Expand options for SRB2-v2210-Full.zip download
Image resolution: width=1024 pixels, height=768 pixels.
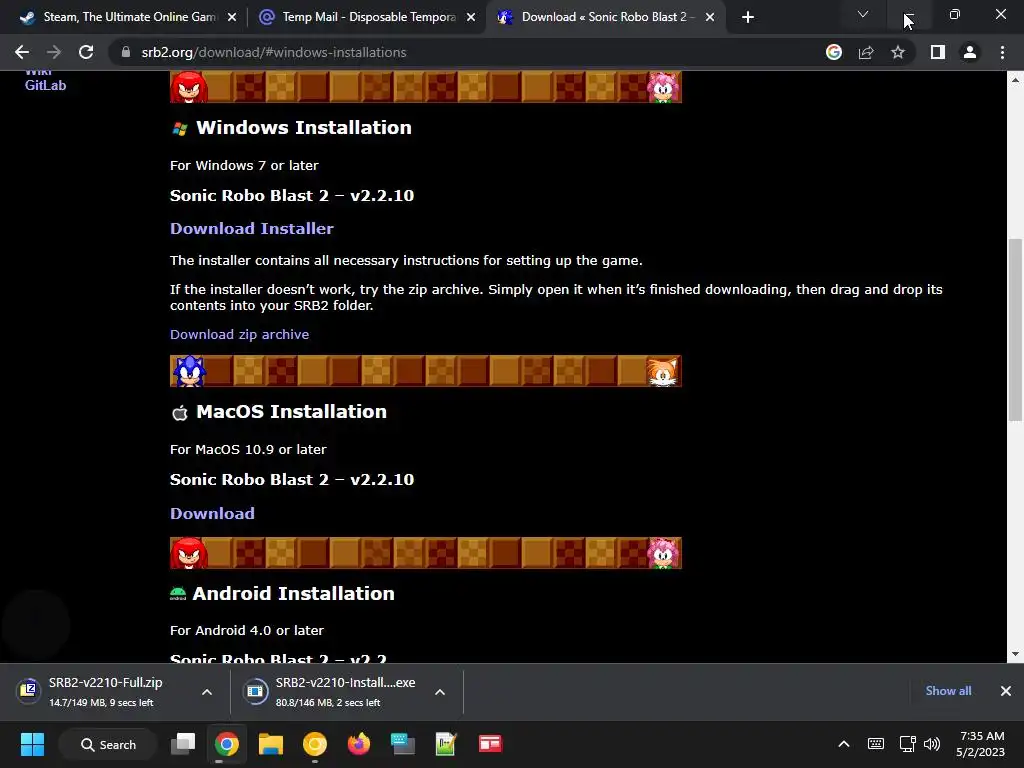(x=207, y=692)
